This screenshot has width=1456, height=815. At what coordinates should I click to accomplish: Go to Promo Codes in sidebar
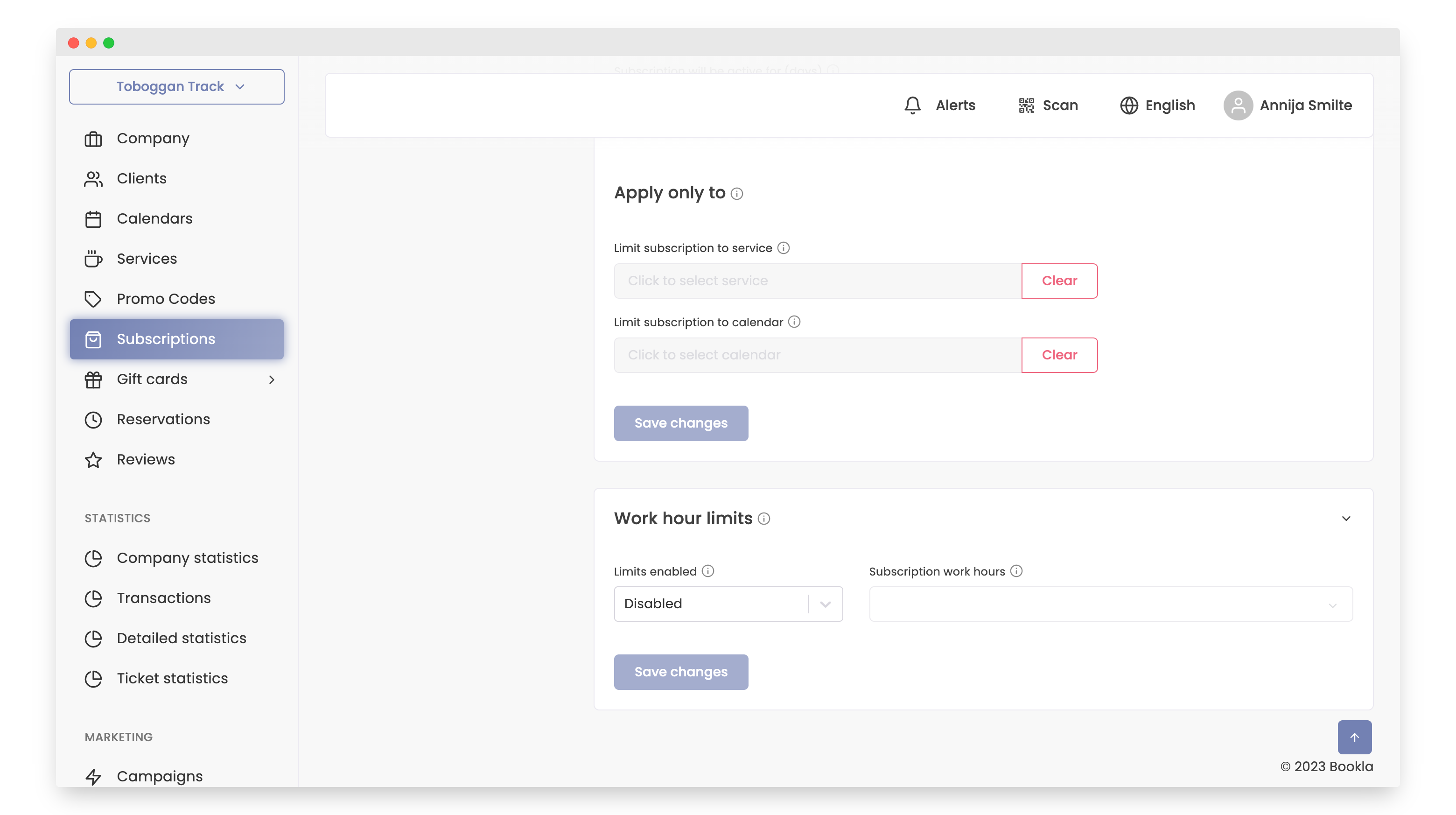(166, 299)
